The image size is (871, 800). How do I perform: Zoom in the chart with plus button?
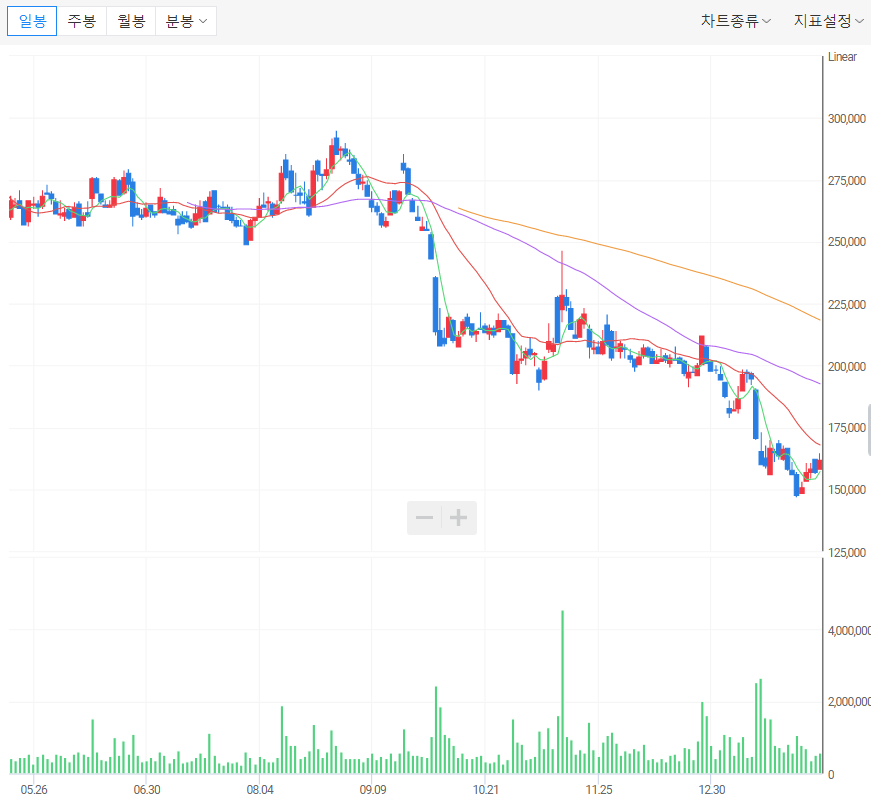click(459, 518)
